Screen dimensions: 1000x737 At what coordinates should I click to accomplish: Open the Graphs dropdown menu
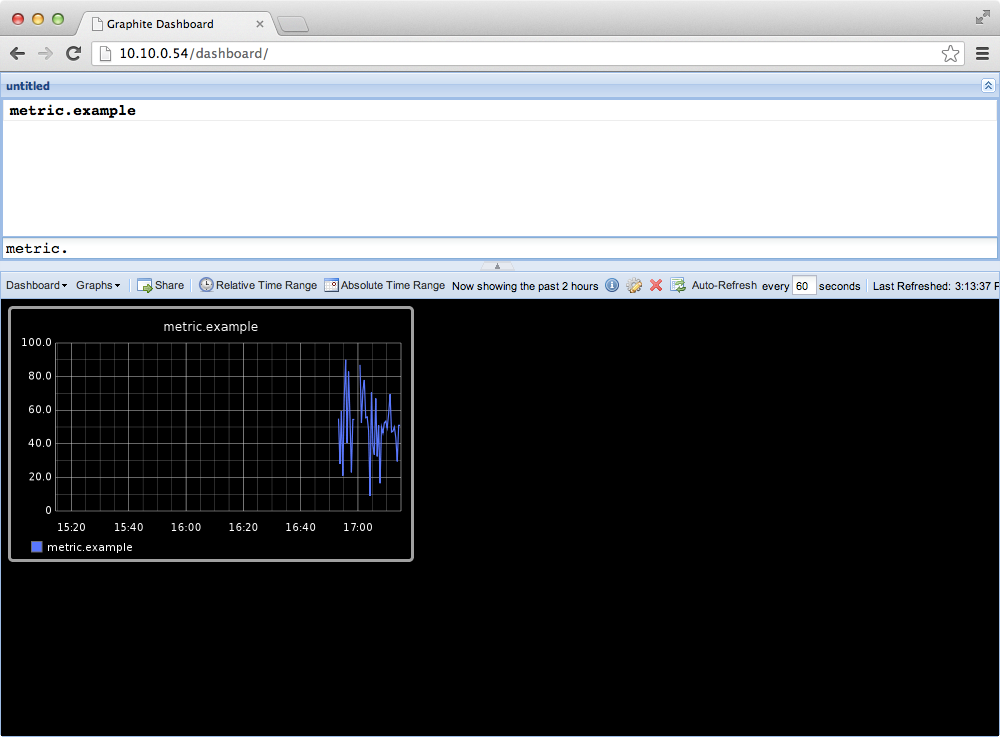98,286
